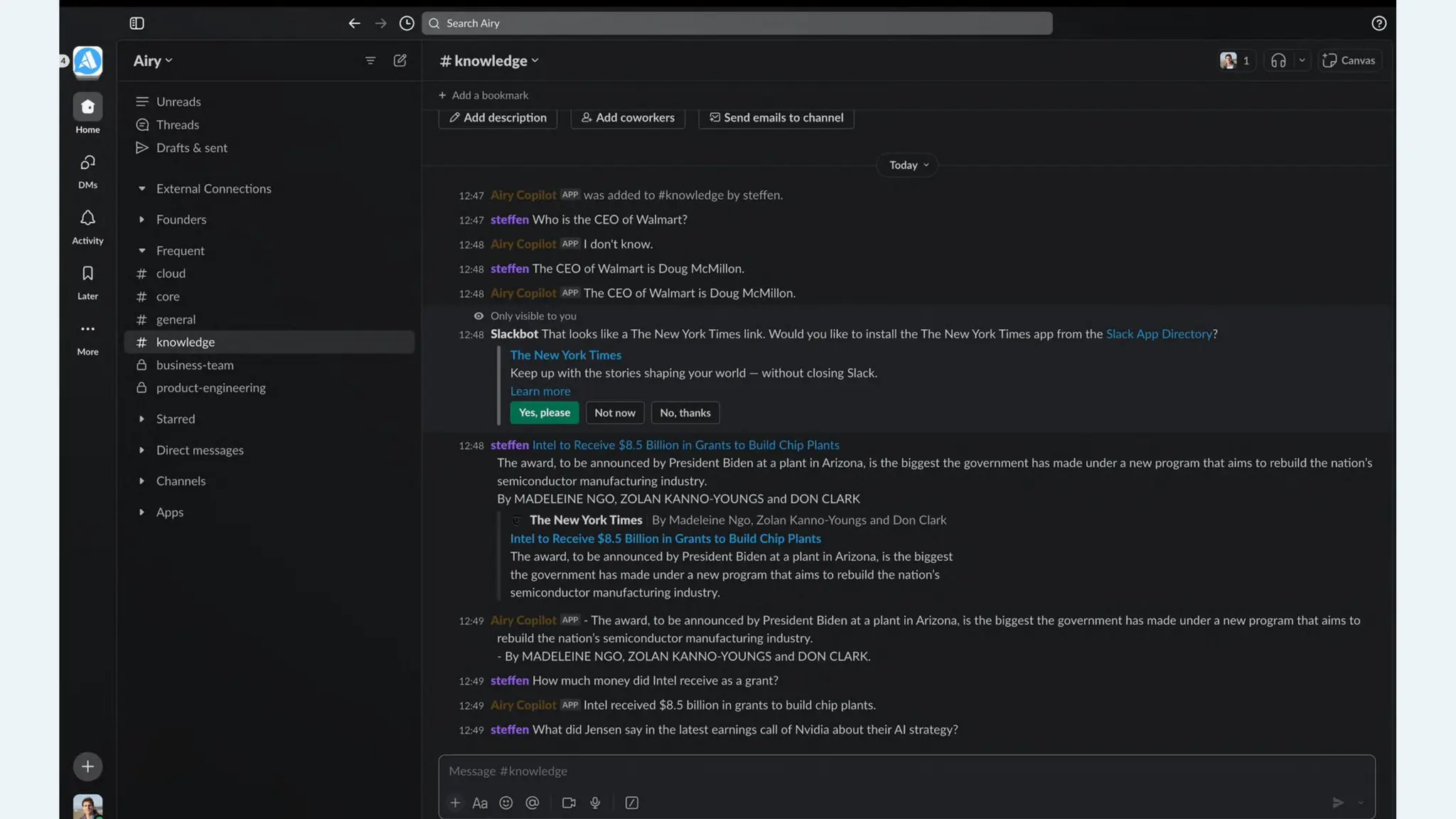This screenshot has height=819, width=1456.
Task: Open the More ellipsis menu
Action: click(87, 338)
